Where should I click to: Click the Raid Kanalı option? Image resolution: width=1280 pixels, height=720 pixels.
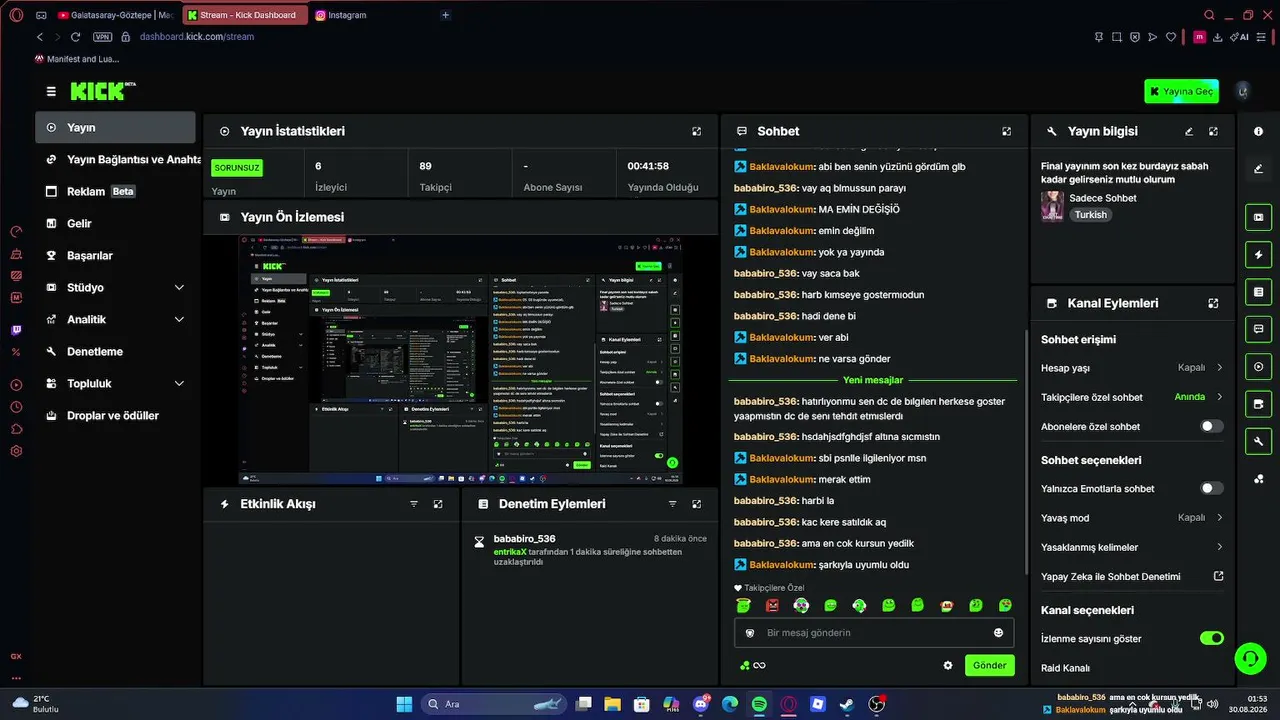(1065, 667)
